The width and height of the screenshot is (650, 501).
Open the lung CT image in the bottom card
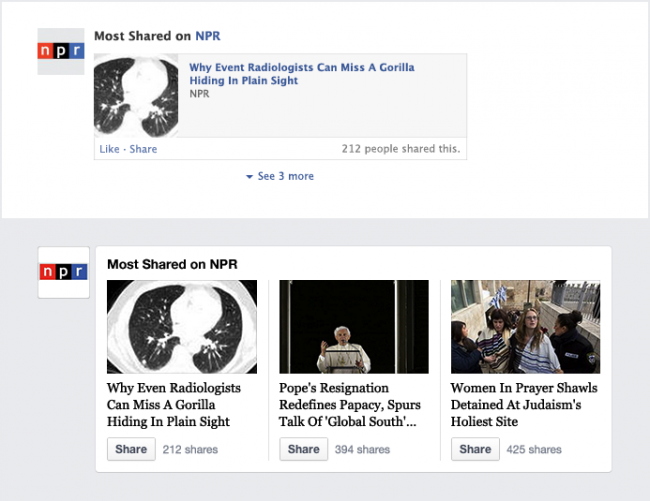[182, 327]
